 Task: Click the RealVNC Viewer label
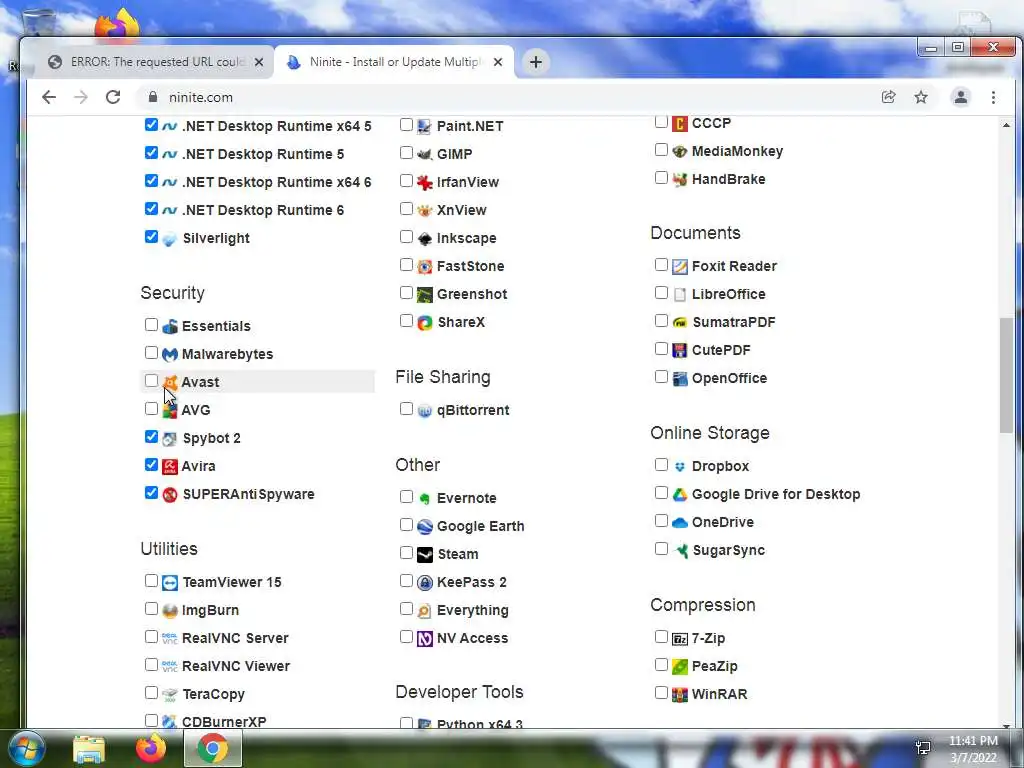(x=236, y=666)
